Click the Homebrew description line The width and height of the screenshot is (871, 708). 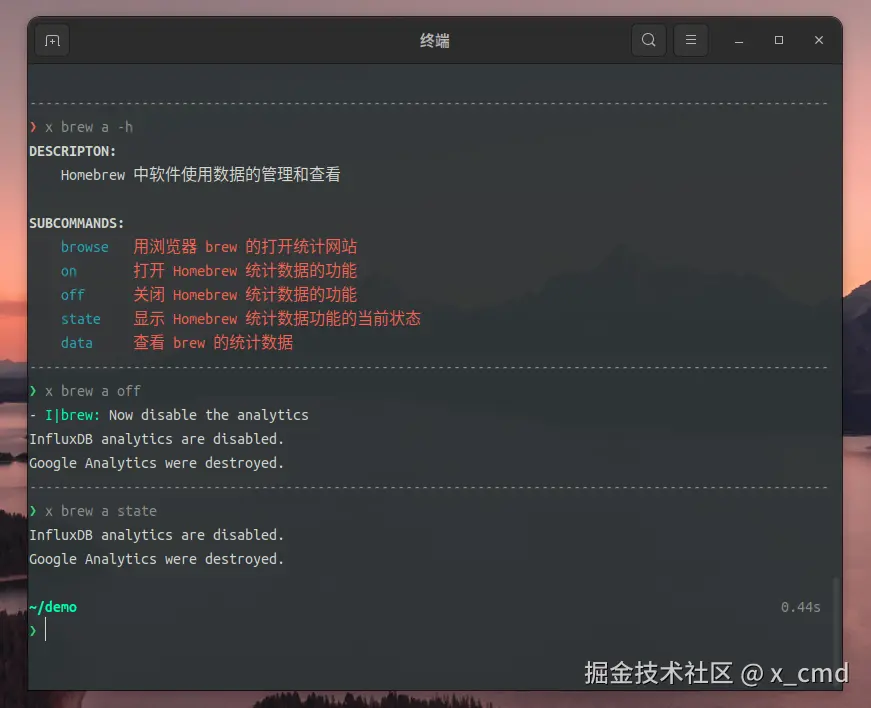click(201, 175)
